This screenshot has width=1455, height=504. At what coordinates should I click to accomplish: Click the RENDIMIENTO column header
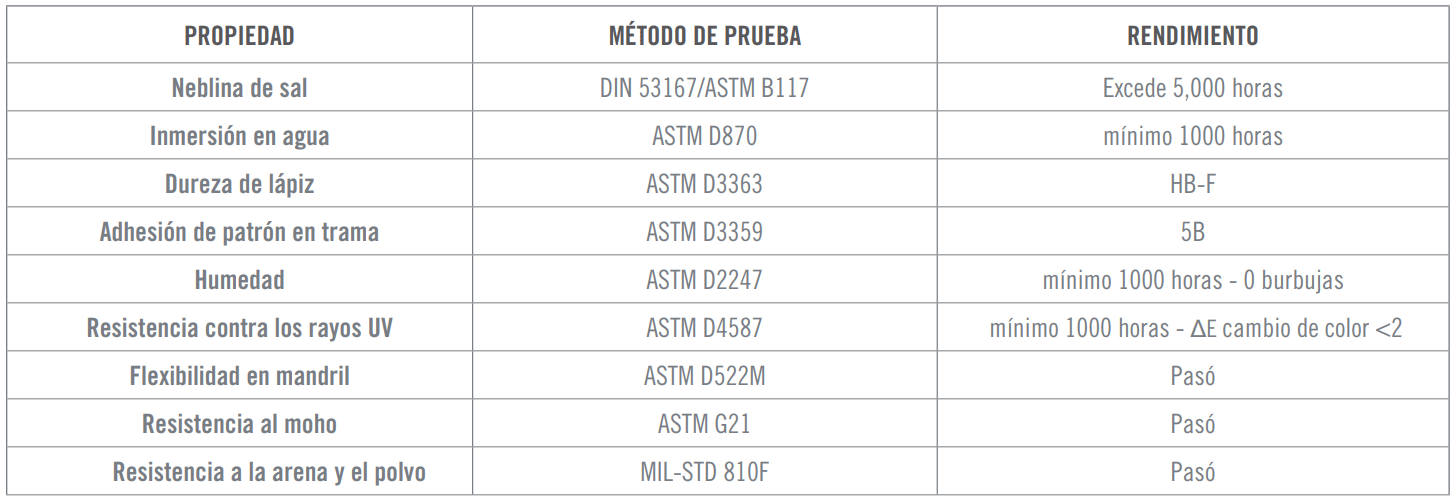pyautogui.click(x=1192, y=36)
